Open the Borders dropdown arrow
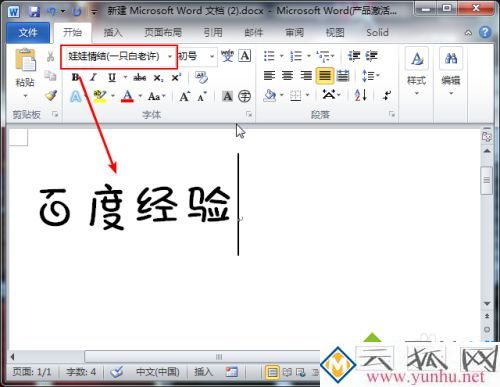Screen dimensions: 500x387 point(307,95)
